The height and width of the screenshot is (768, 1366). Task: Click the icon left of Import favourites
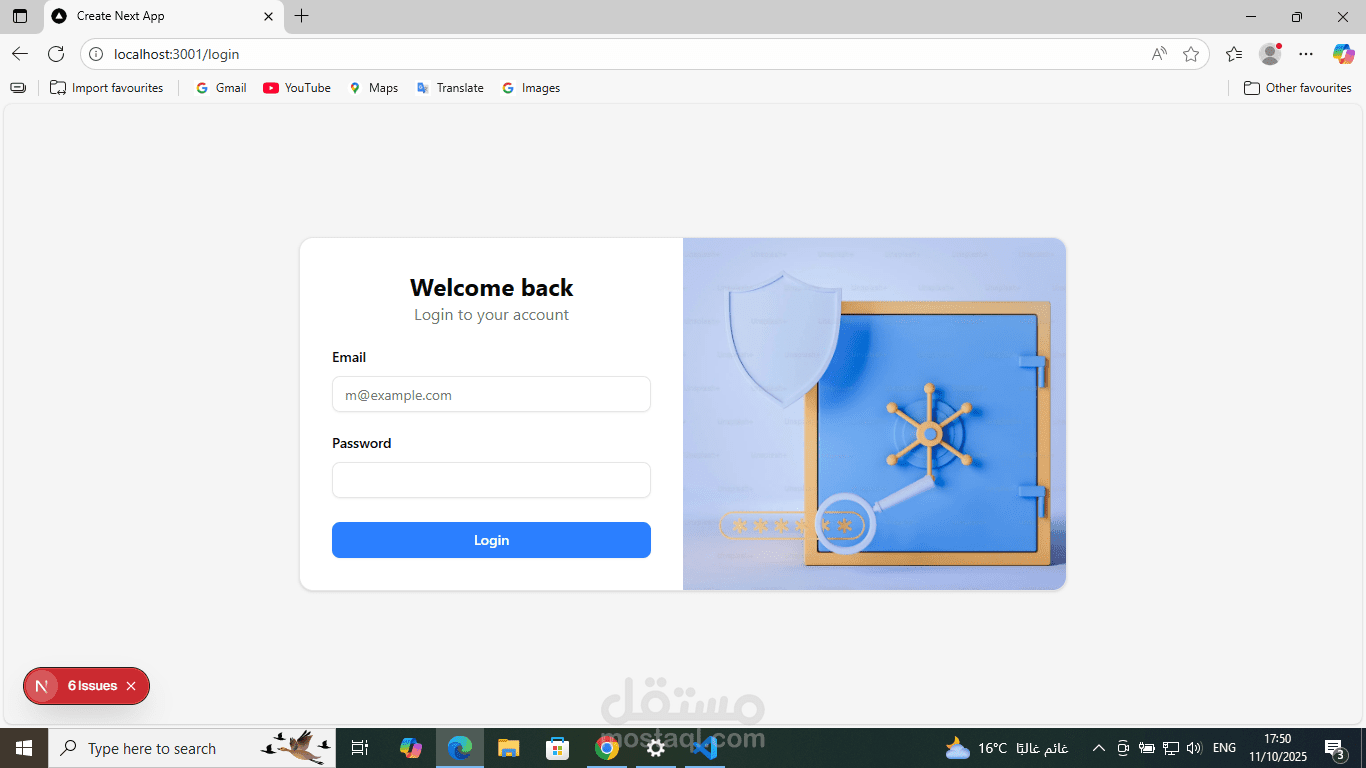pos(18,88)
